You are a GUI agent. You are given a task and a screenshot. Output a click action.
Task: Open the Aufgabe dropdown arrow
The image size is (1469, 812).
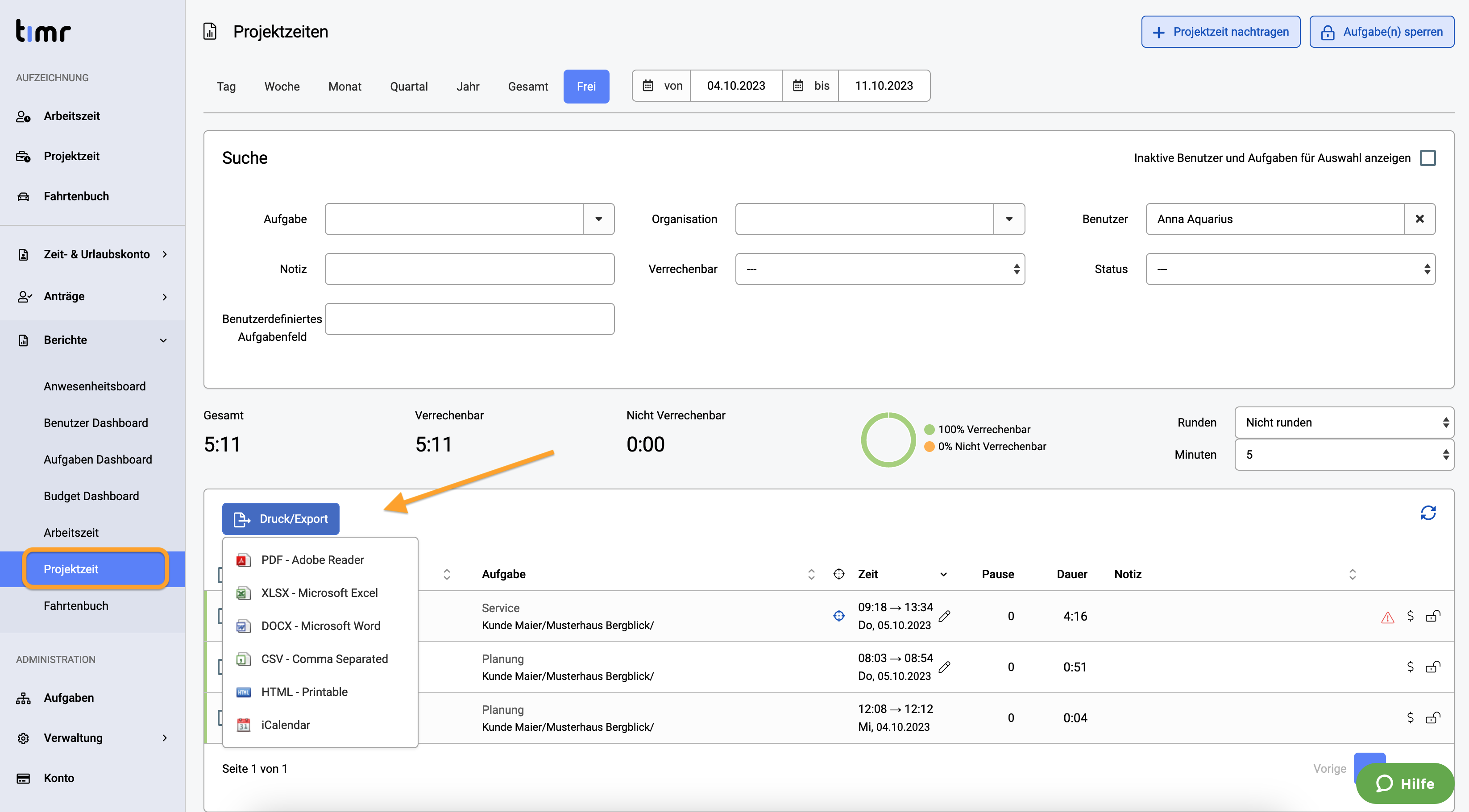coord(599,219)
